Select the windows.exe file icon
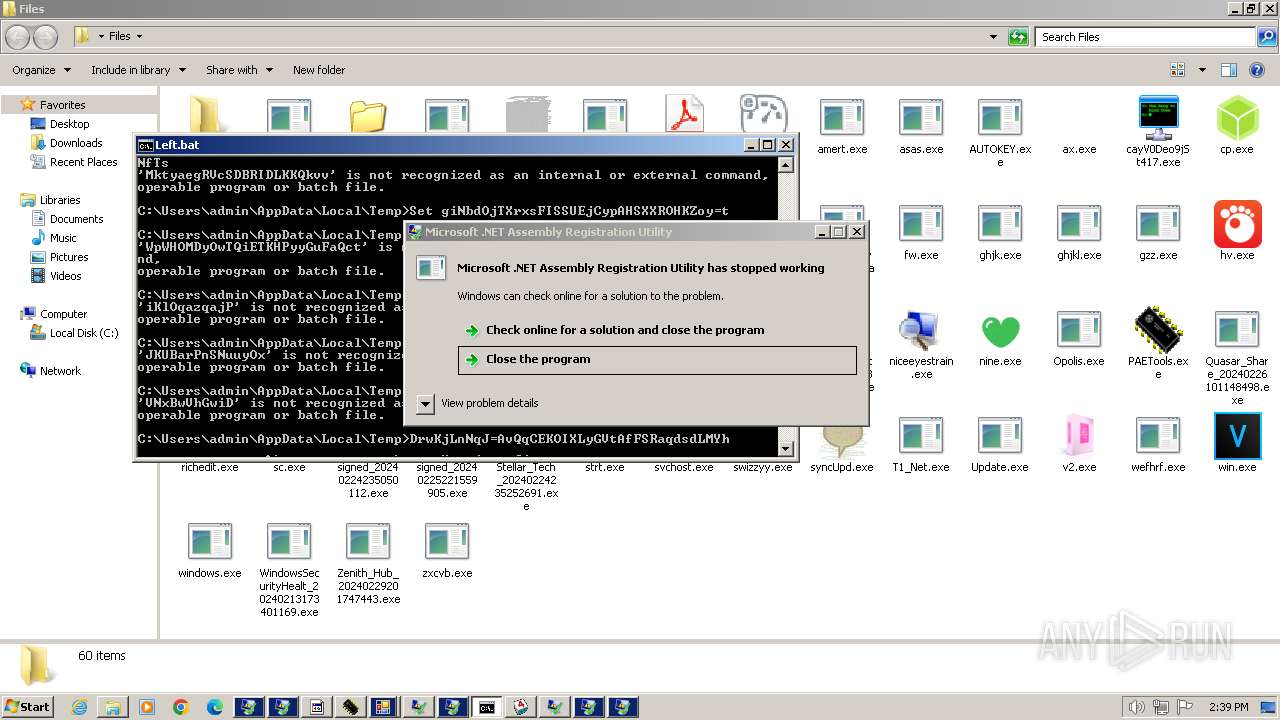 [x=210, y=542]
